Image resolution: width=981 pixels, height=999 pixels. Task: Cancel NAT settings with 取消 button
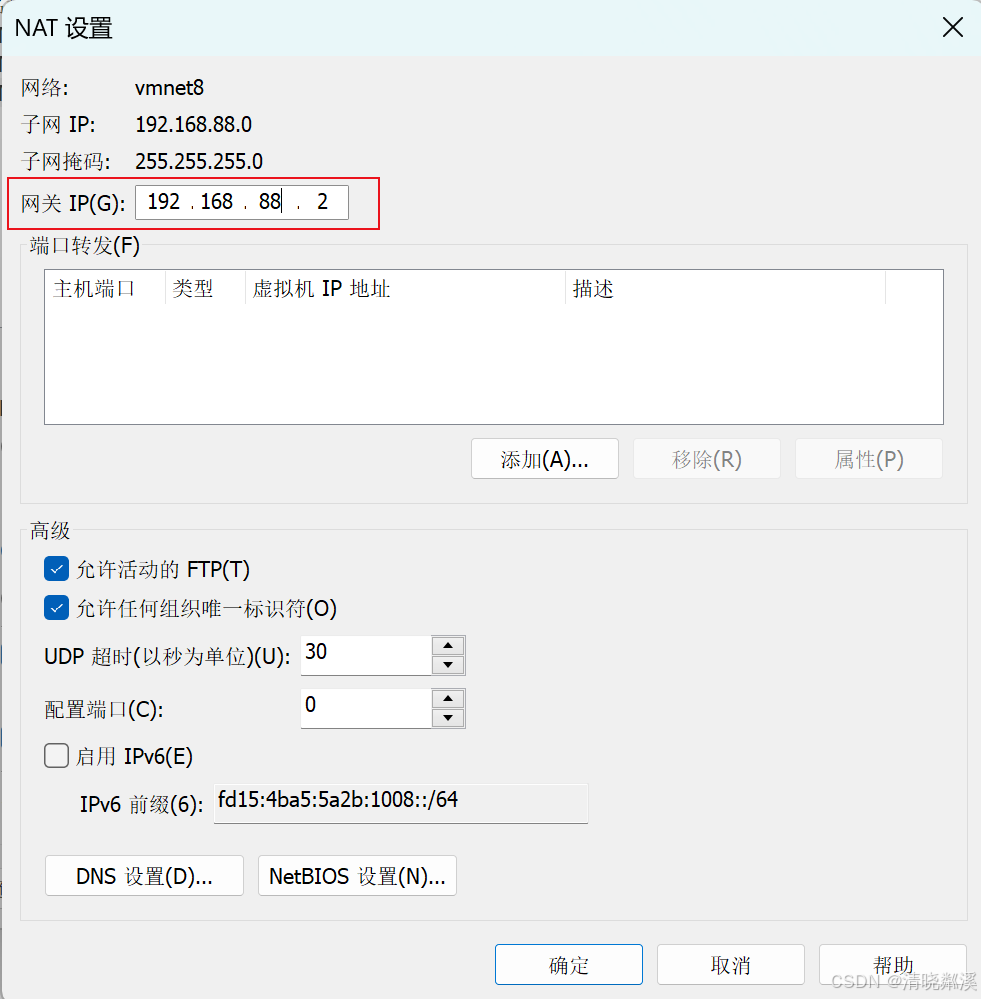[x=730, y=964]
